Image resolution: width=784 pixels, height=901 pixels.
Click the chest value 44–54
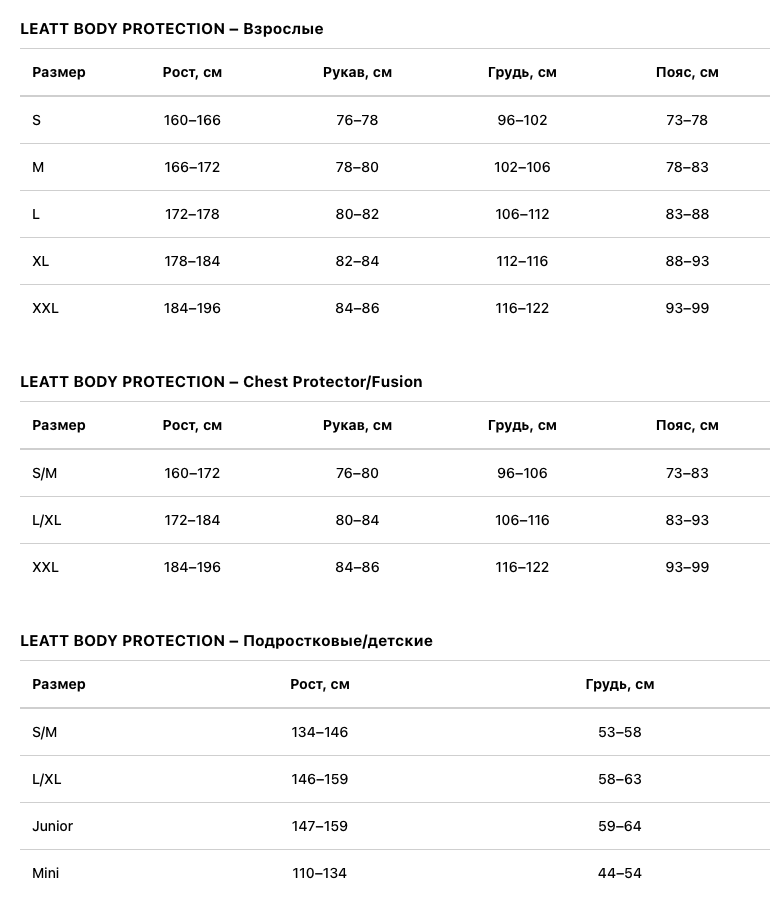(x=620, y=873)
